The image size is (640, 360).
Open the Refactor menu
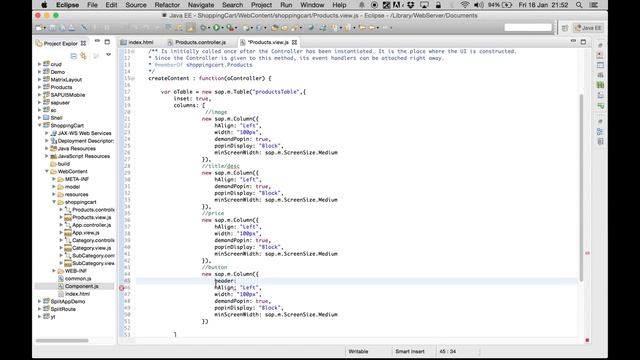(167, 5)
